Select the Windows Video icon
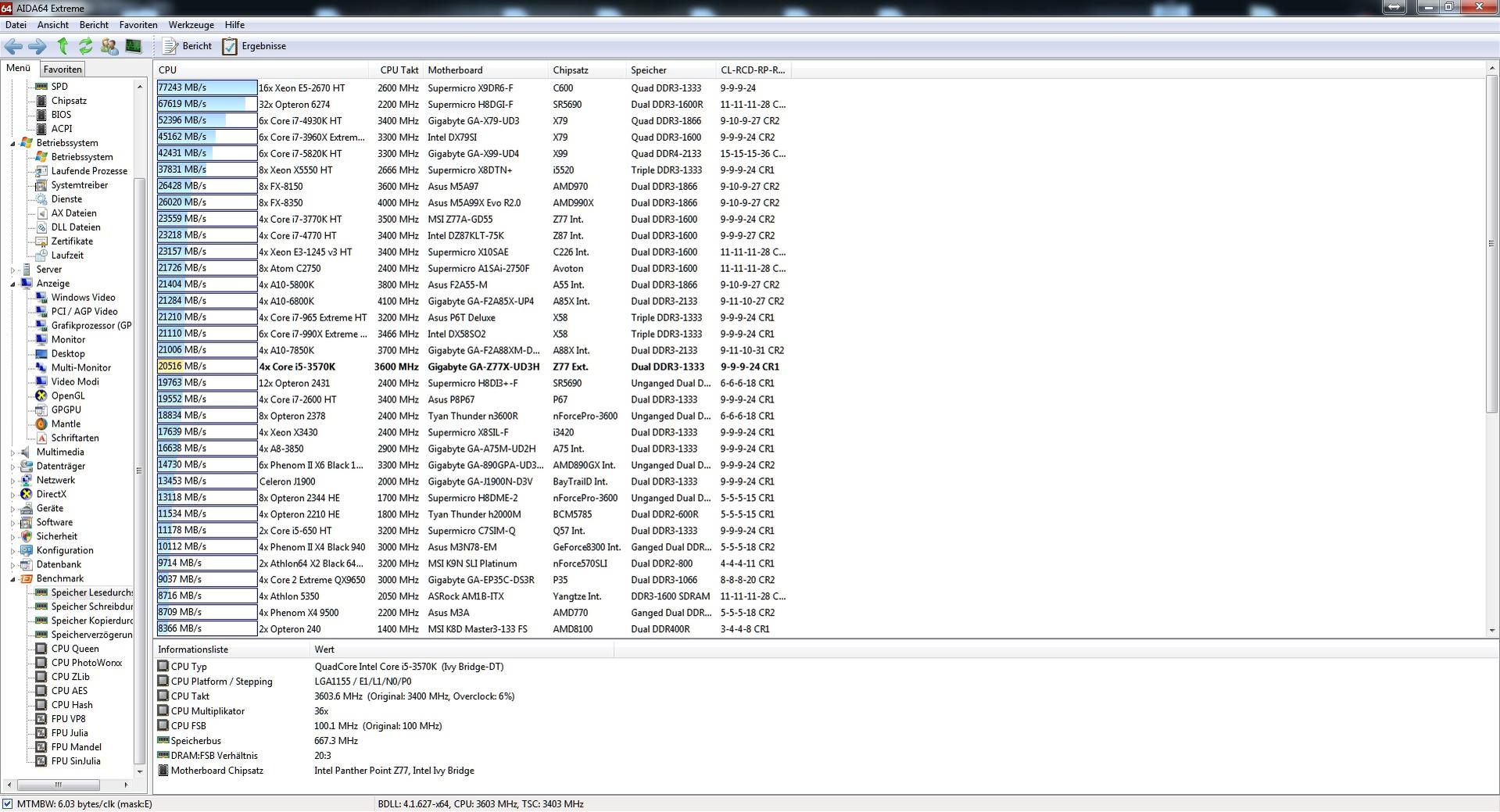 [x=41, y=298]
